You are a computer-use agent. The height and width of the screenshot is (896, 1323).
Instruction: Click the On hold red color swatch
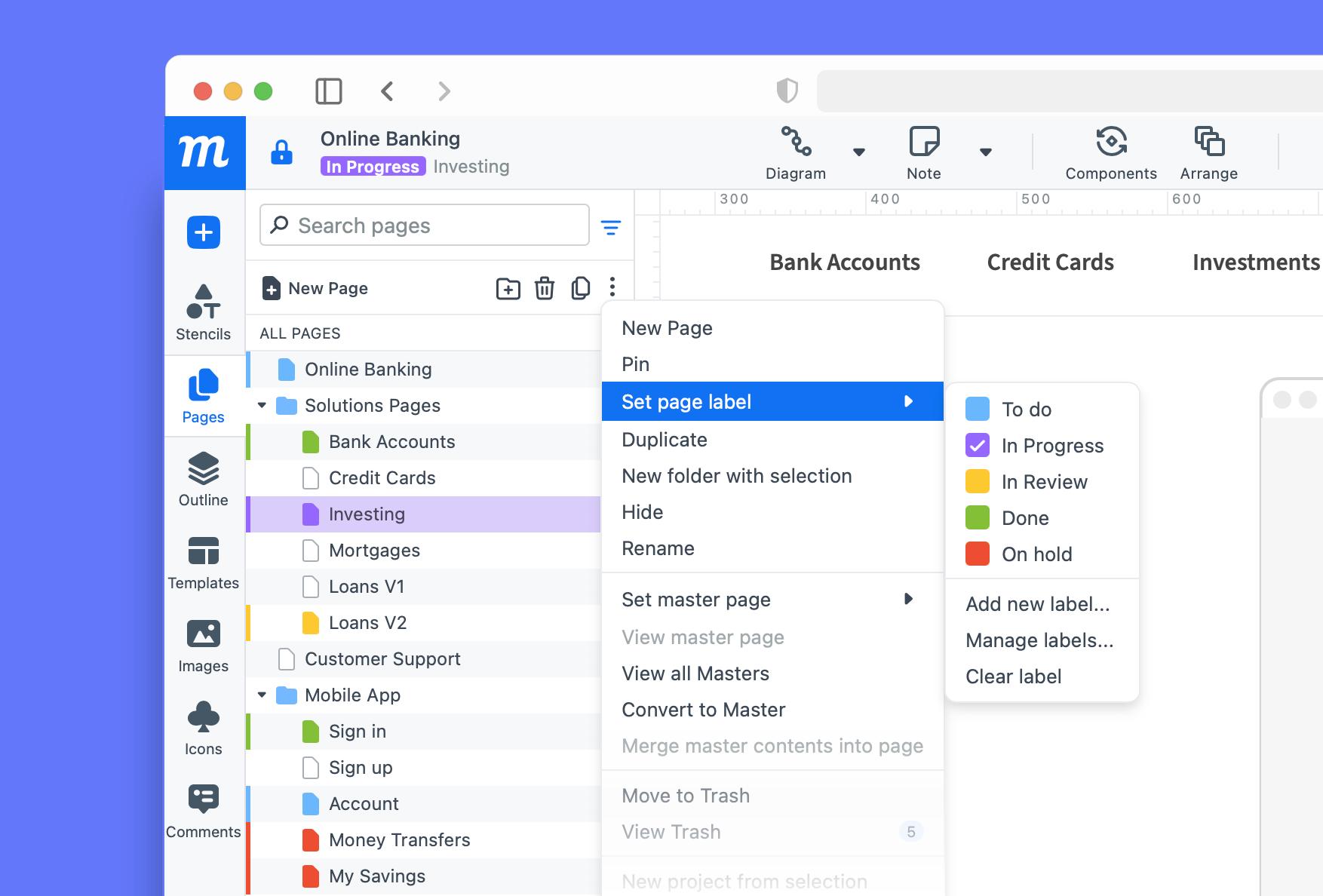click(x=978, y=554)
